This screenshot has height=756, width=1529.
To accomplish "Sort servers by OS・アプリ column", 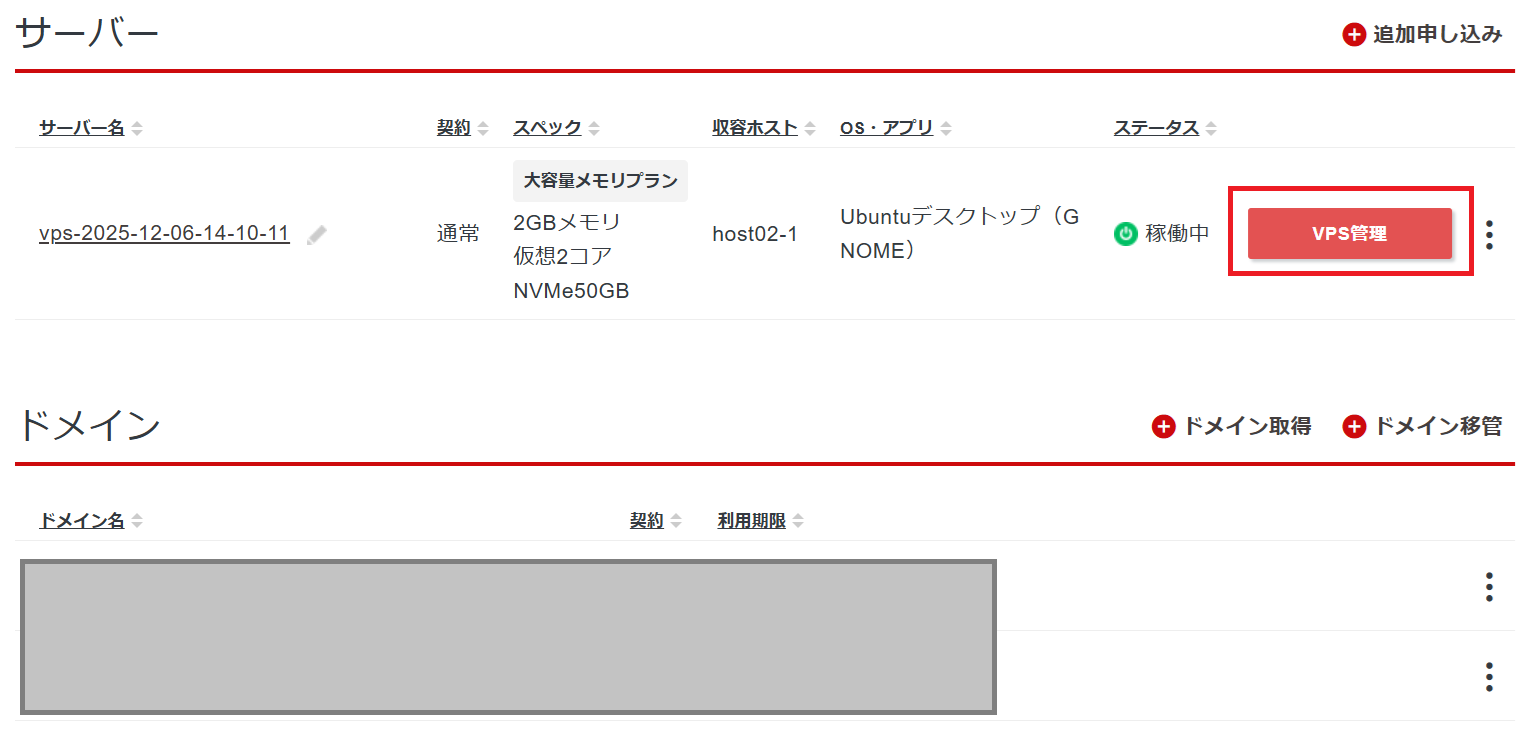I will pyautogui.click(x=886, y=128).
